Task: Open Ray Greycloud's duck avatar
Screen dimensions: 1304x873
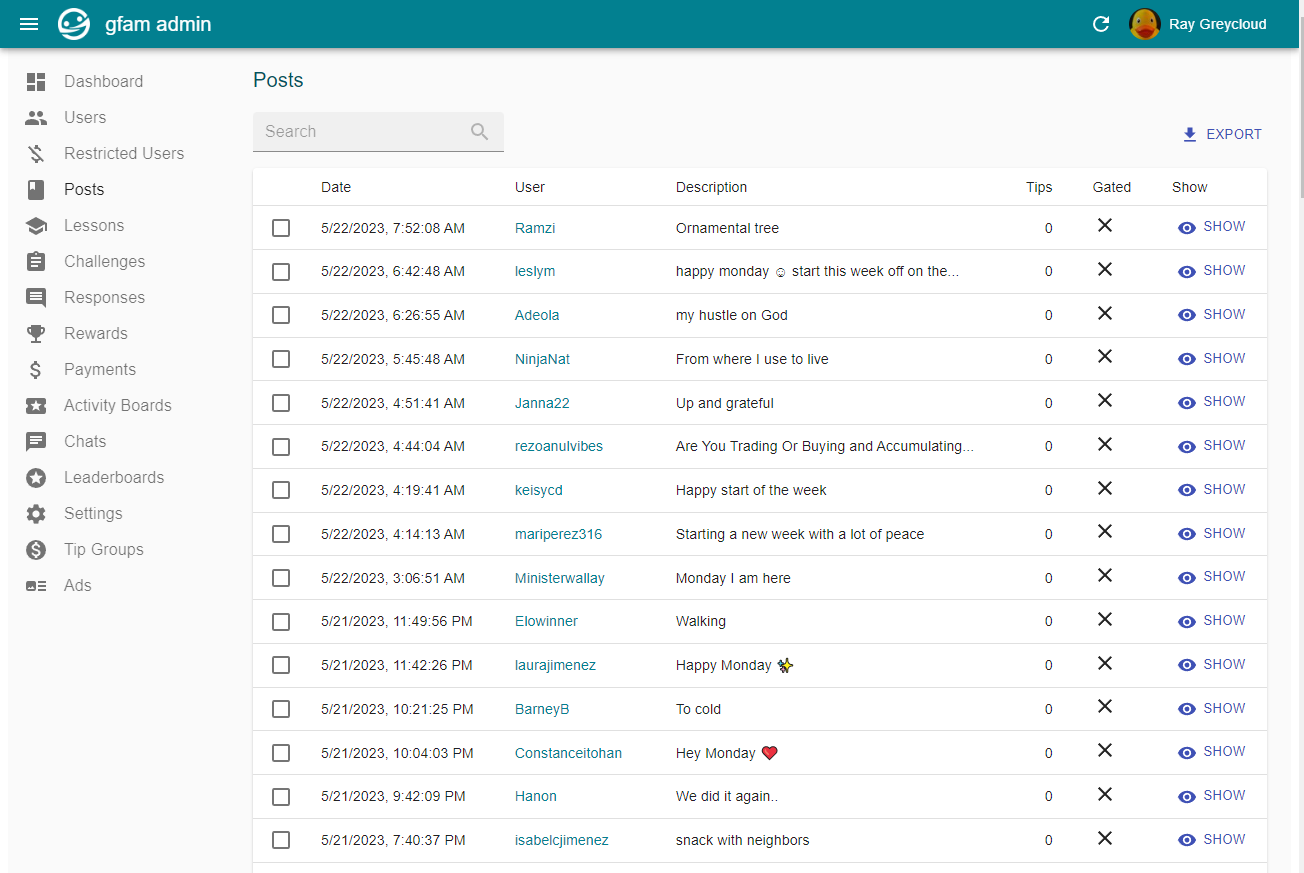Action: 1145,24
